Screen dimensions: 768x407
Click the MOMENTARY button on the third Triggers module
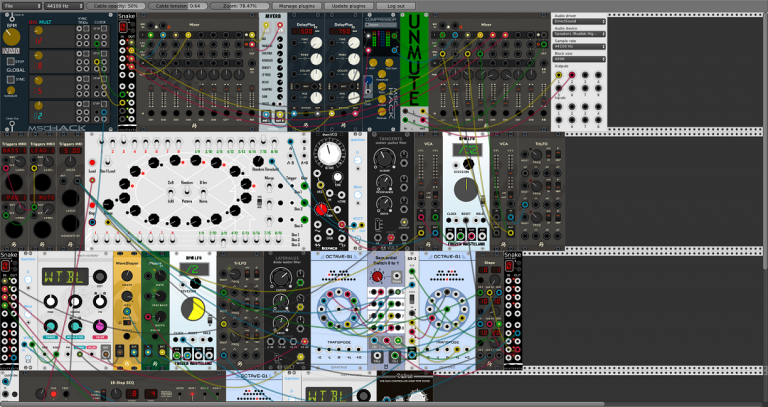70,223
